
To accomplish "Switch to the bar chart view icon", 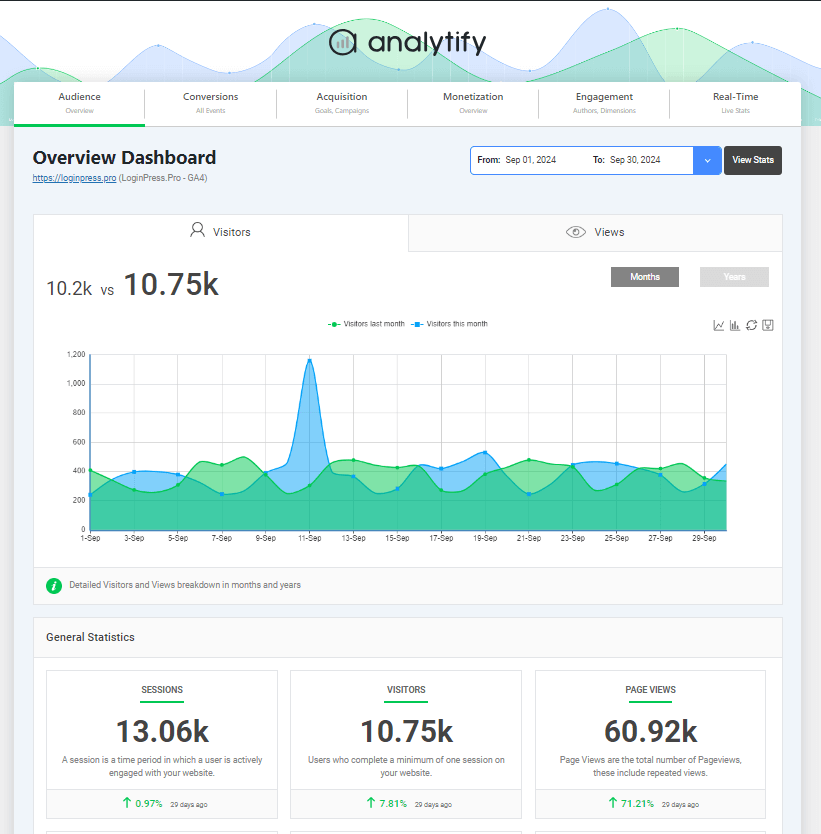I will pos(734,324).
